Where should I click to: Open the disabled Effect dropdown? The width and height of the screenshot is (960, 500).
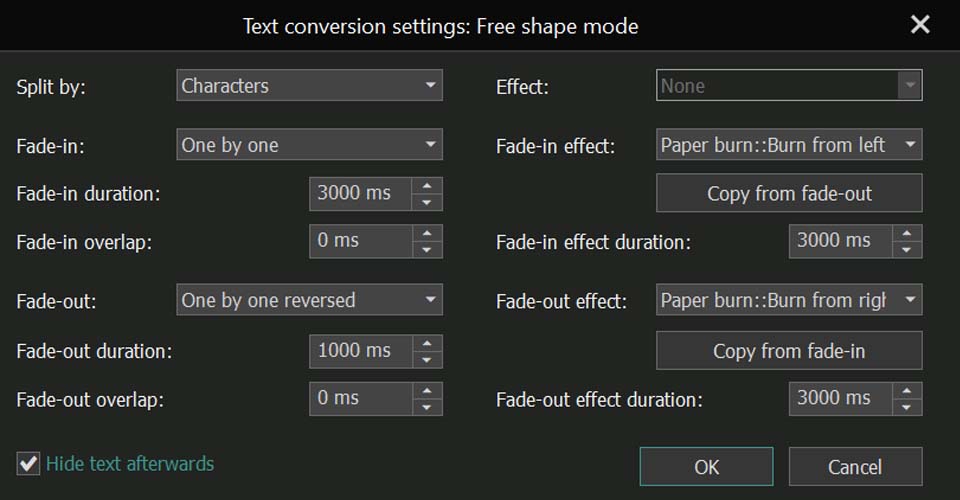(789, 85)
